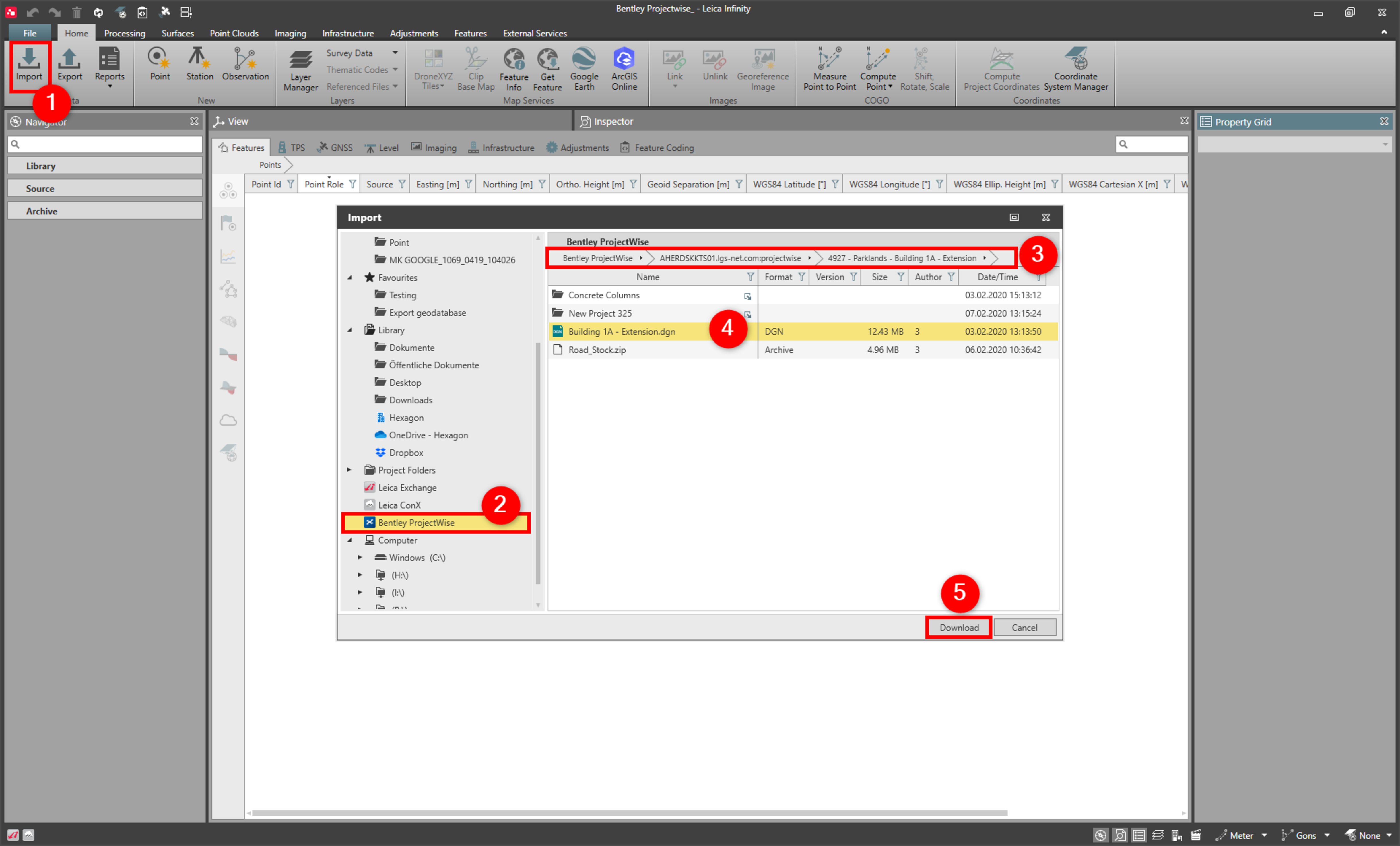
Task: Click the Redo icon in title bar
Action: tap(54, 12)
